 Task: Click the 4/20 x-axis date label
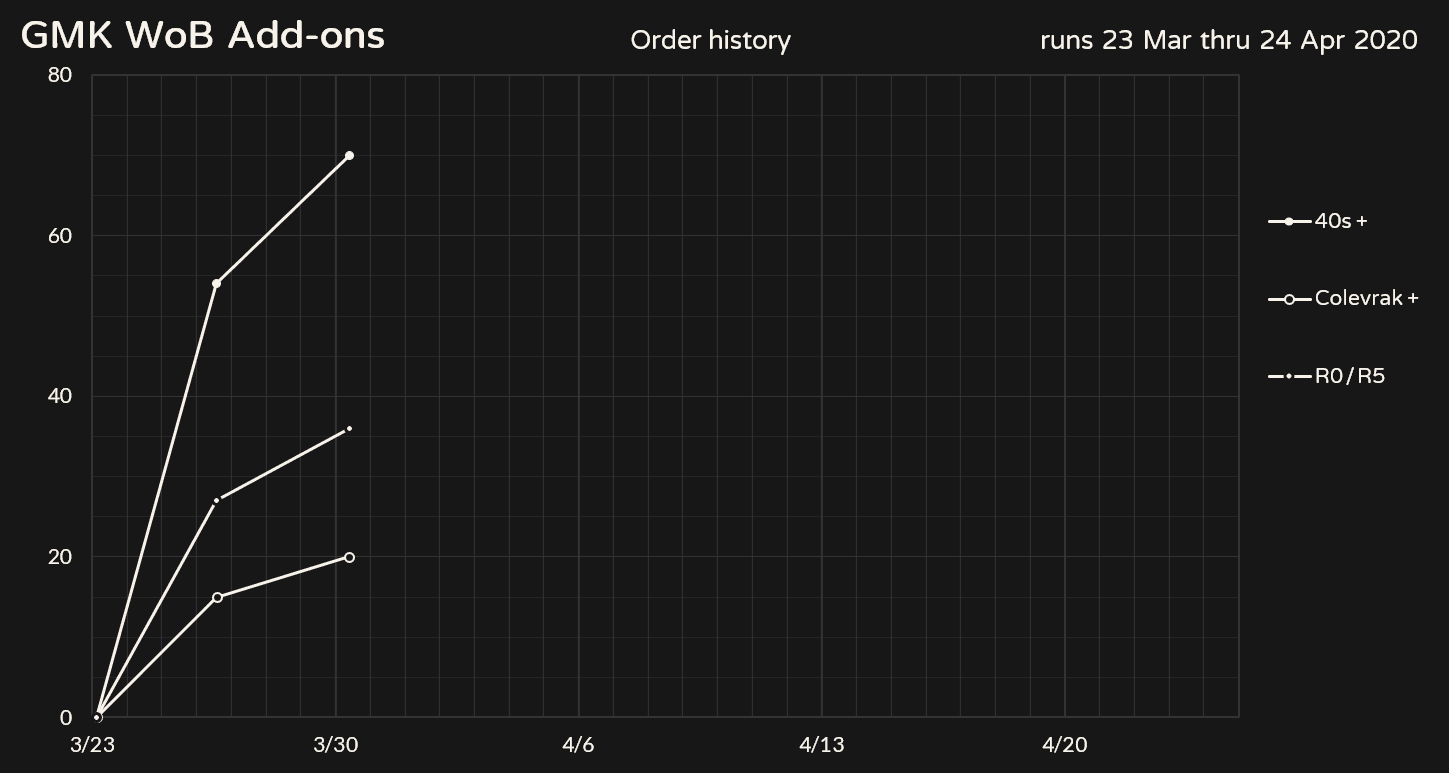point(1064,745)
